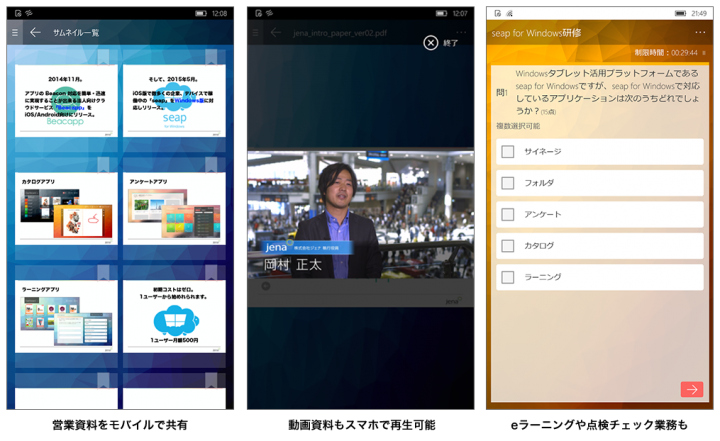Tap the 12:07 clock in video screen
The height and width of the screenshot is (441, 720).
(x=460, y=13)
